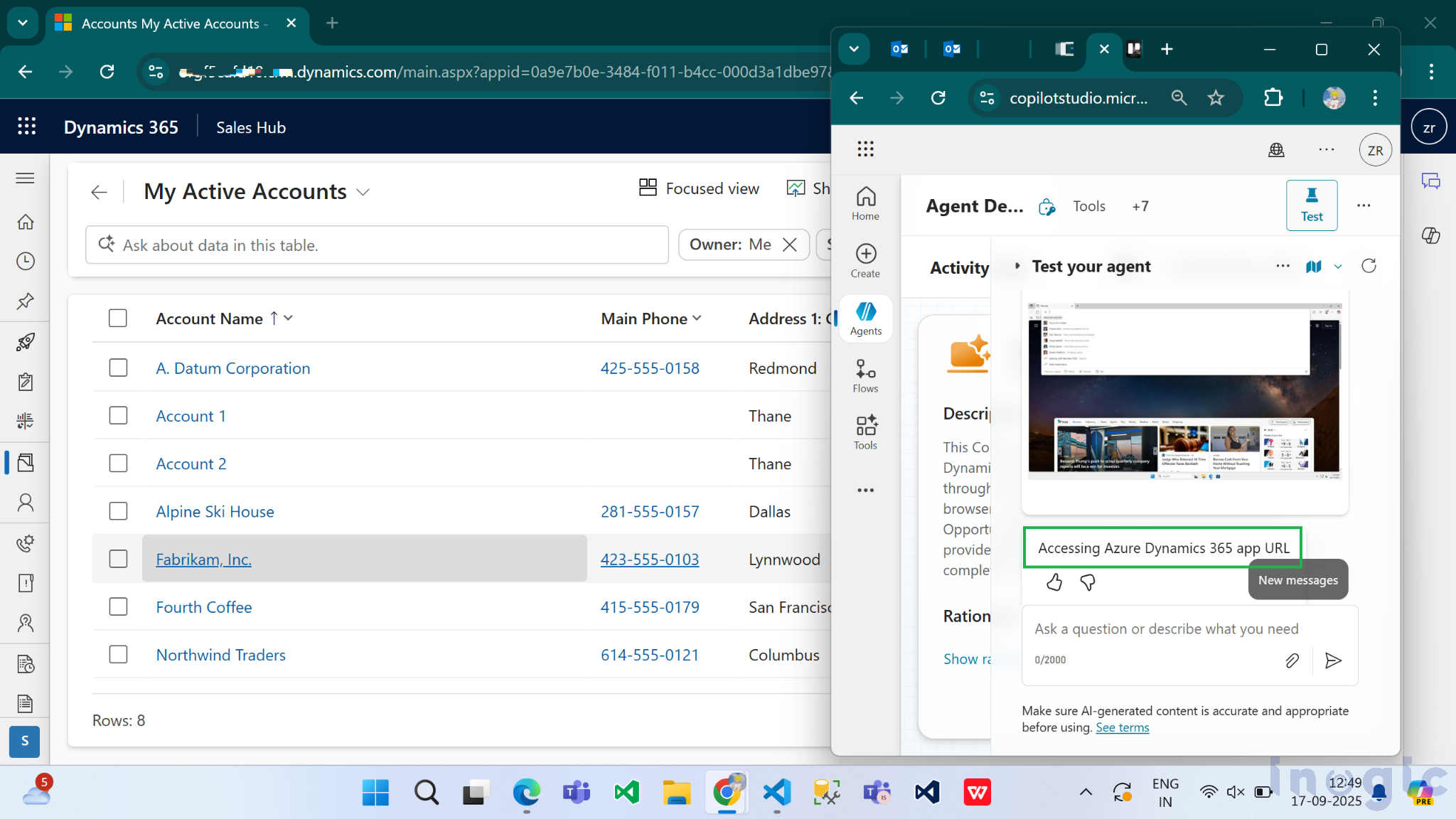Screen dimensions: 1456x819
Task: Open Flows in Copilot Studio sidebar
Action: pyautogui.click(x=865, y=376)
